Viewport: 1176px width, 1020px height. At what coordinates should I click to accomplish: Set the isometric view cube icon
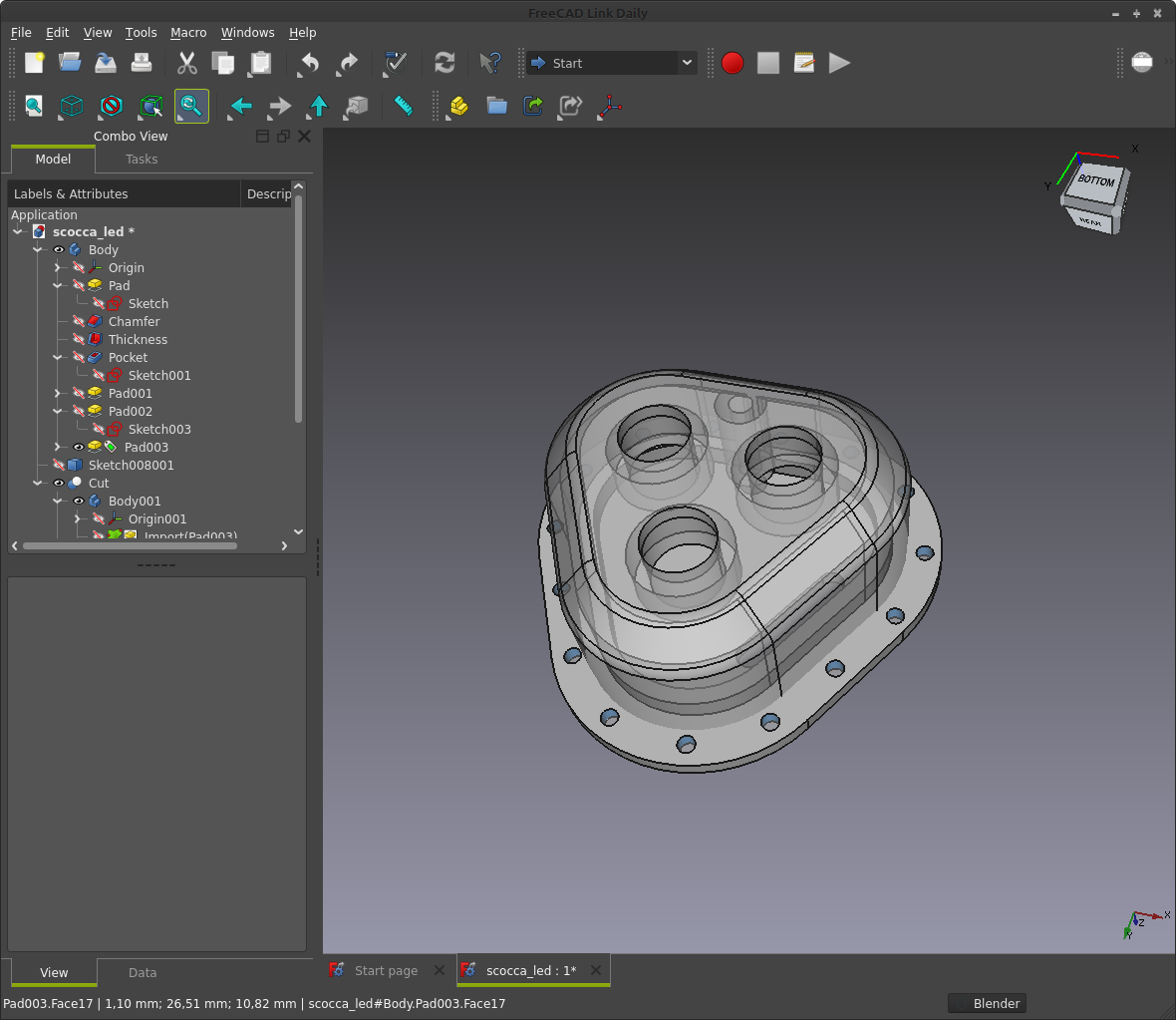(71, 107)
